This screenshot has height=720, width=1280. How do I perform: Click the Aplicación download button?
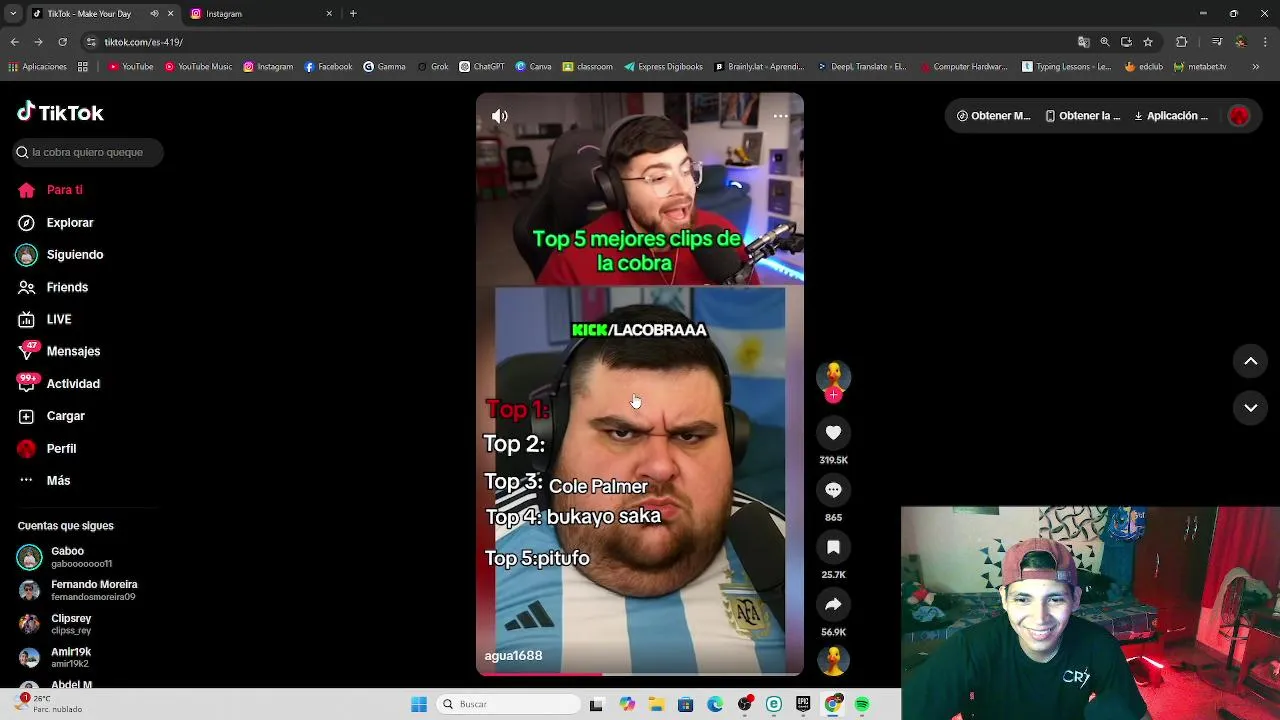(x=1171, y=116)
